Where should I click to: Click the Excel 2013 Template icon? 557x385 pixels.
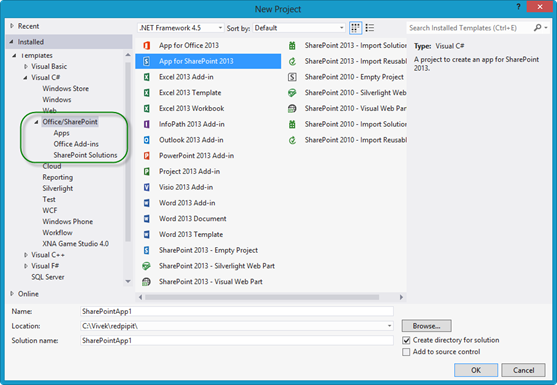coord(146,93)
